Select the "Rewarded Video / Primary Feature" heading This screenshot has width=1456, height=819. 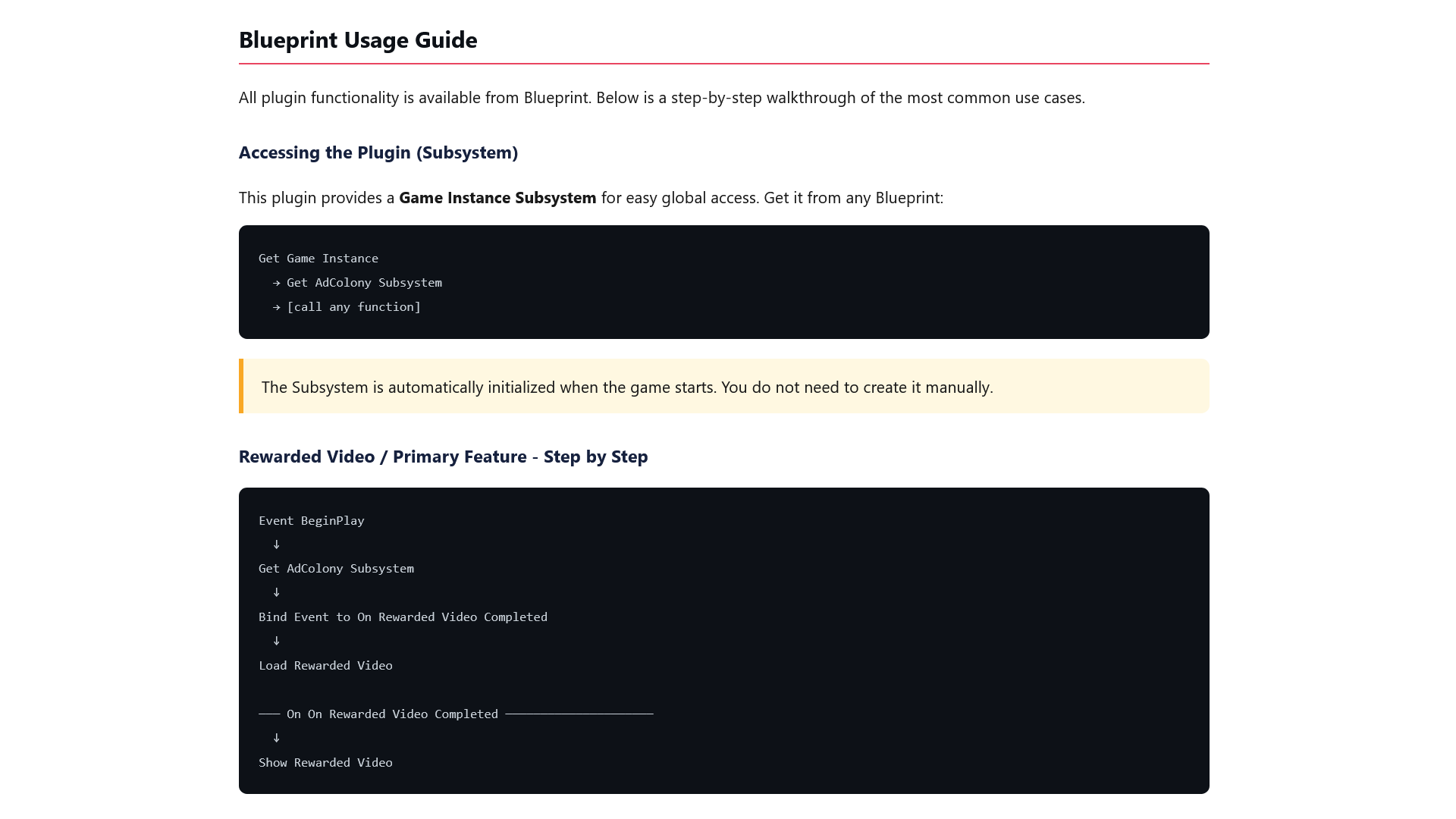[444, 457]
